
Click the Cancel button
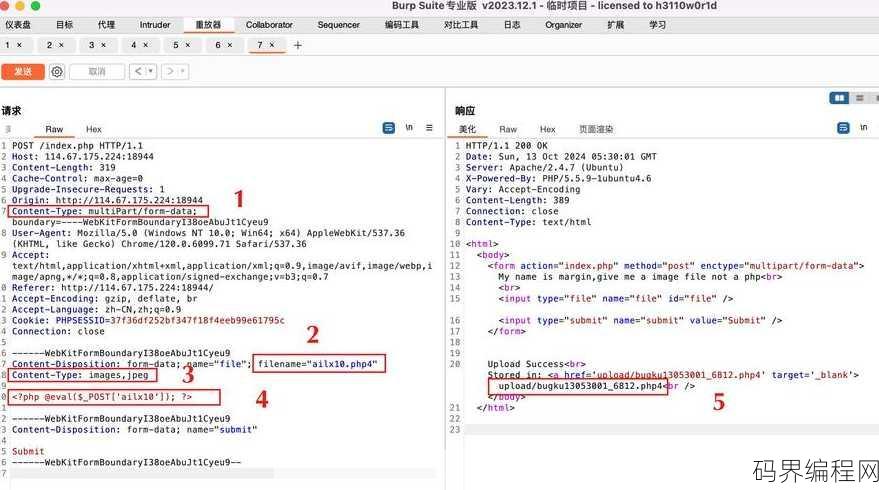(97, 72)
